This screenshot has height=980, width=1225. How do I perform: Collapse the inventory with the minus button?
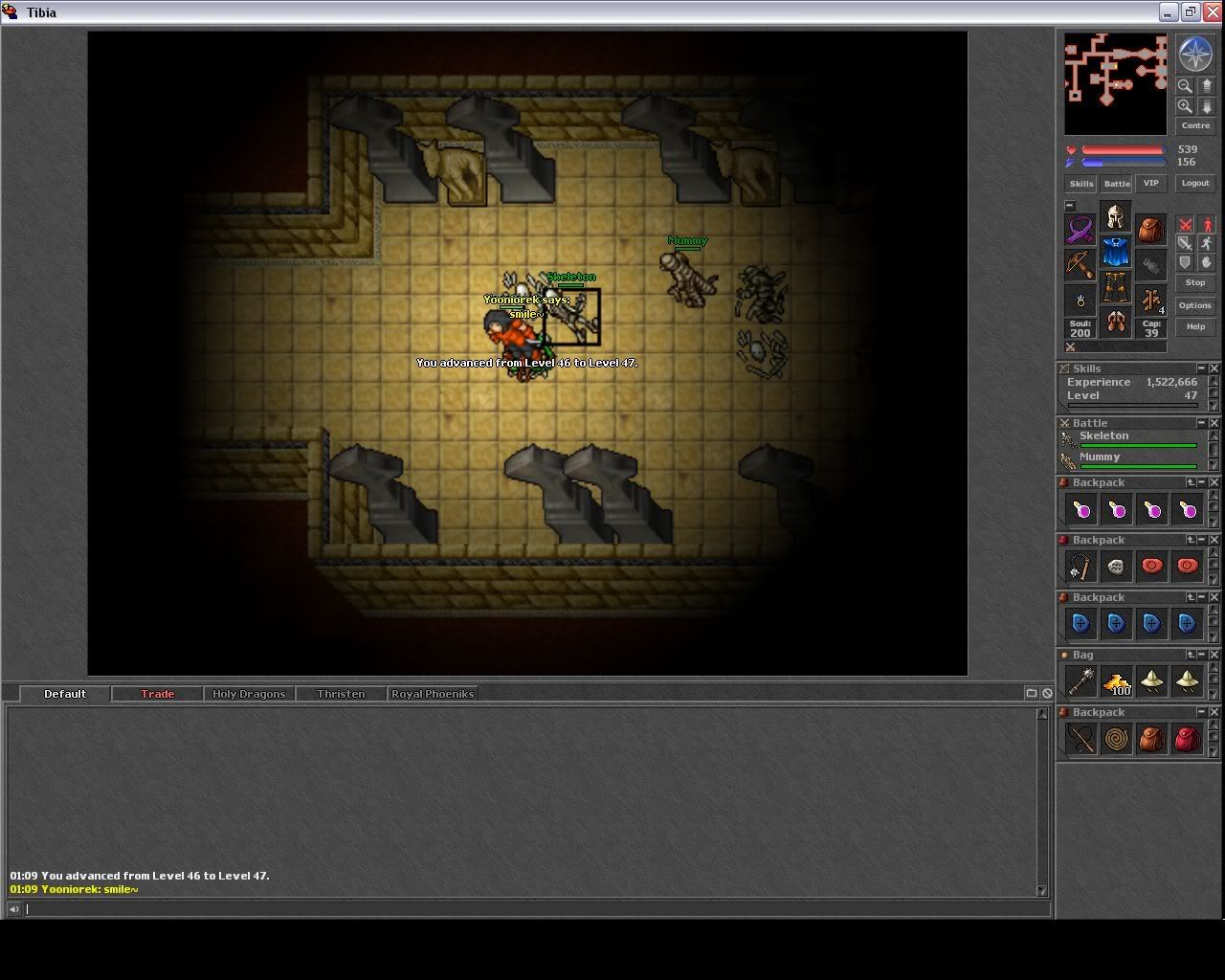pyautogui.click(x=1070, y=205)
